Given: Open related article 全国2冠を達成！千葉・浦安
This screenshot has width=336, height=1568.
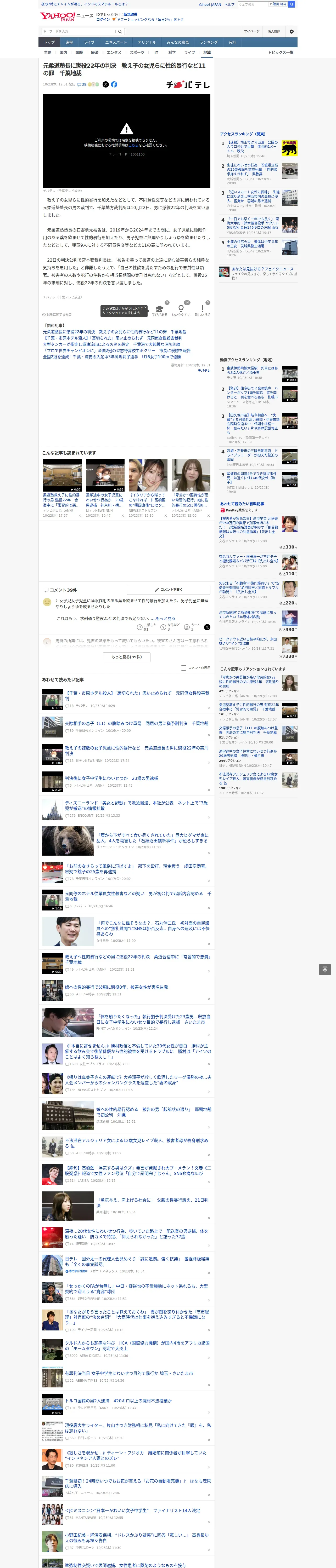Looking at the screenshot, I should click(111, 357).
